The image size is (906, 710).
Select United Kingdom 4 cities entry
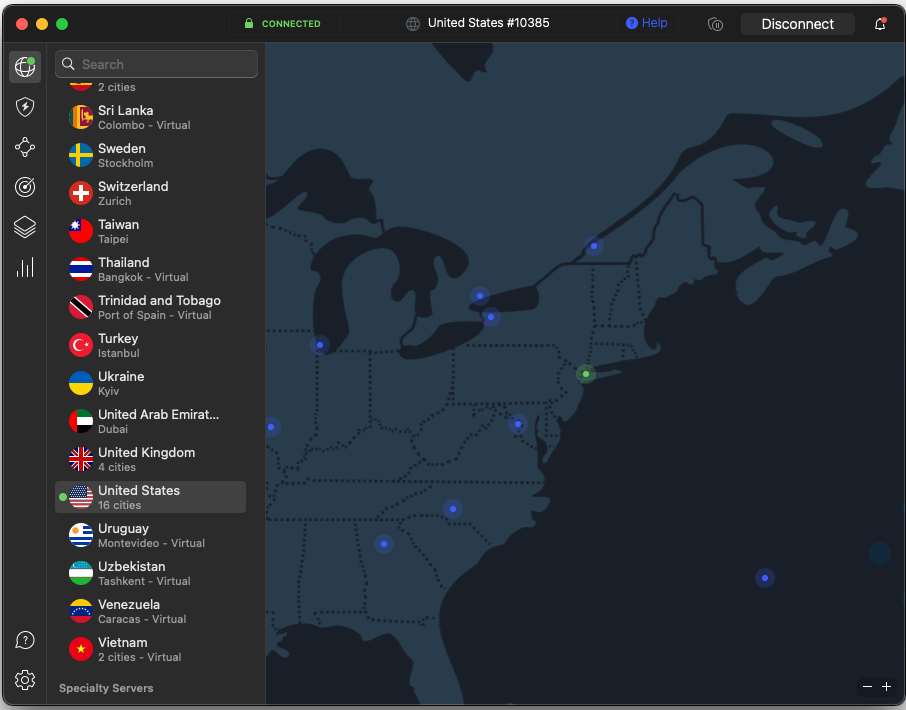click(x=151, y=459)
